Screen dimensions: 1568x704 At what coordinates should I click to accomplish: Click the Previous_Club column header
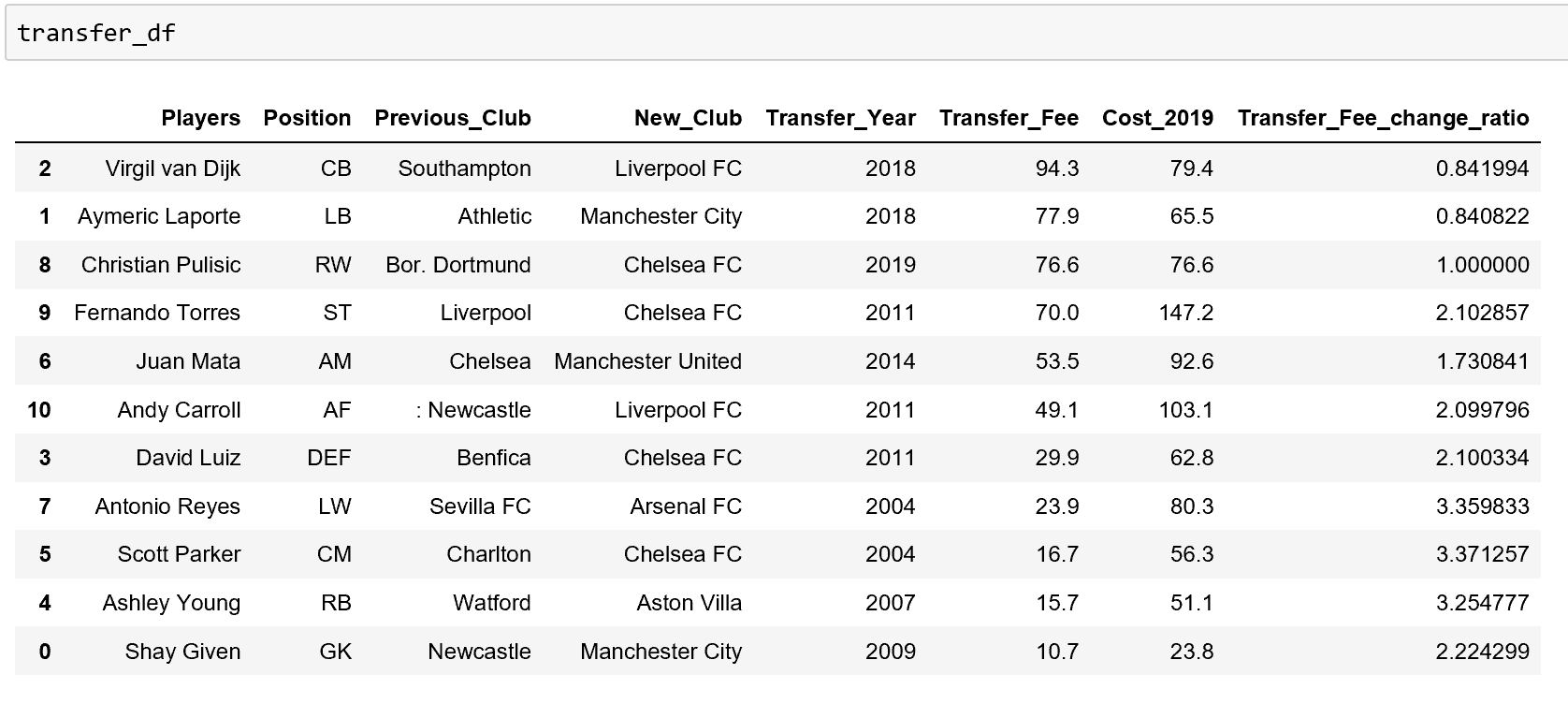[x=453, y=118]
